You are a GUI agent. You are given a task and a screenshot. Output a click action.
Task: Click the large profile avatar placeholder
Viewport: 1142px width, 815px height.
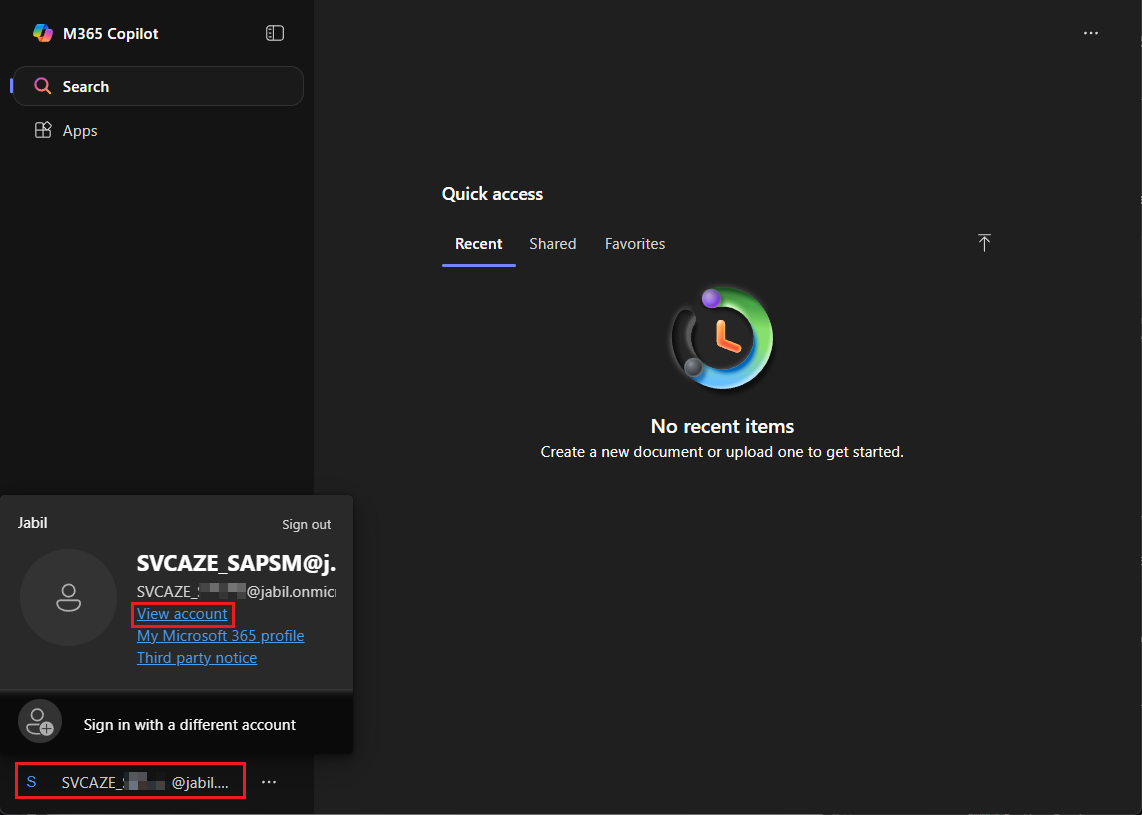click(x=68, y=597)
